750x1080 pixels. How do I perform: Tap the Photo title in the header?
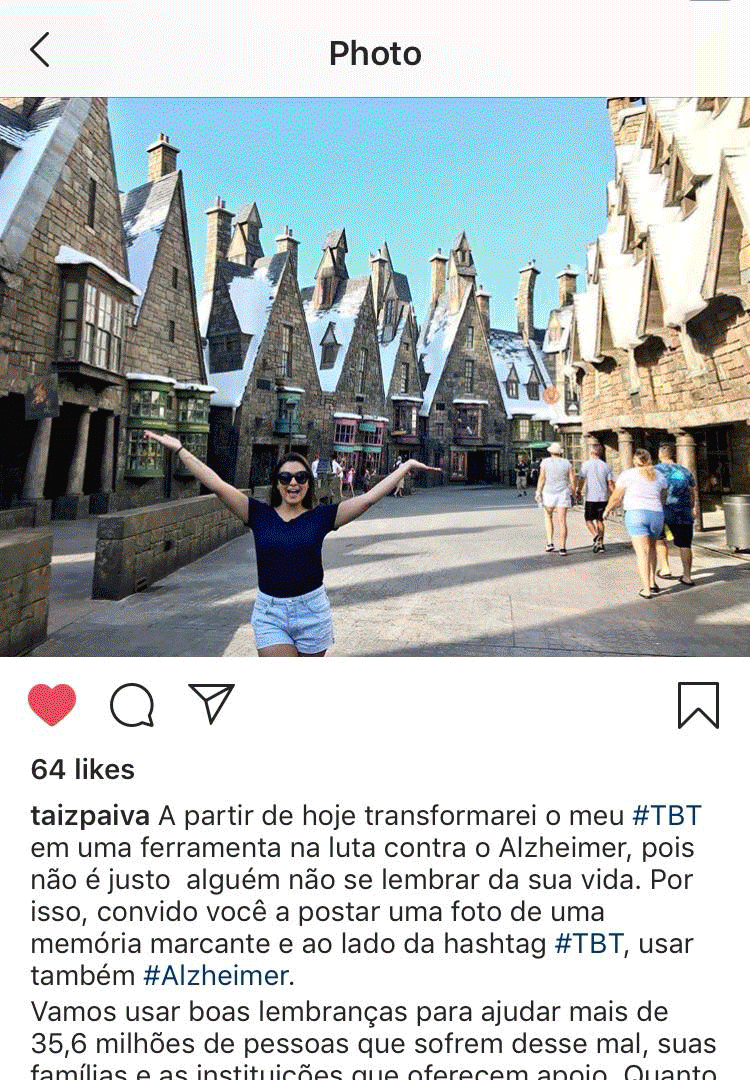pyautogui.click(x=375, y=54)
